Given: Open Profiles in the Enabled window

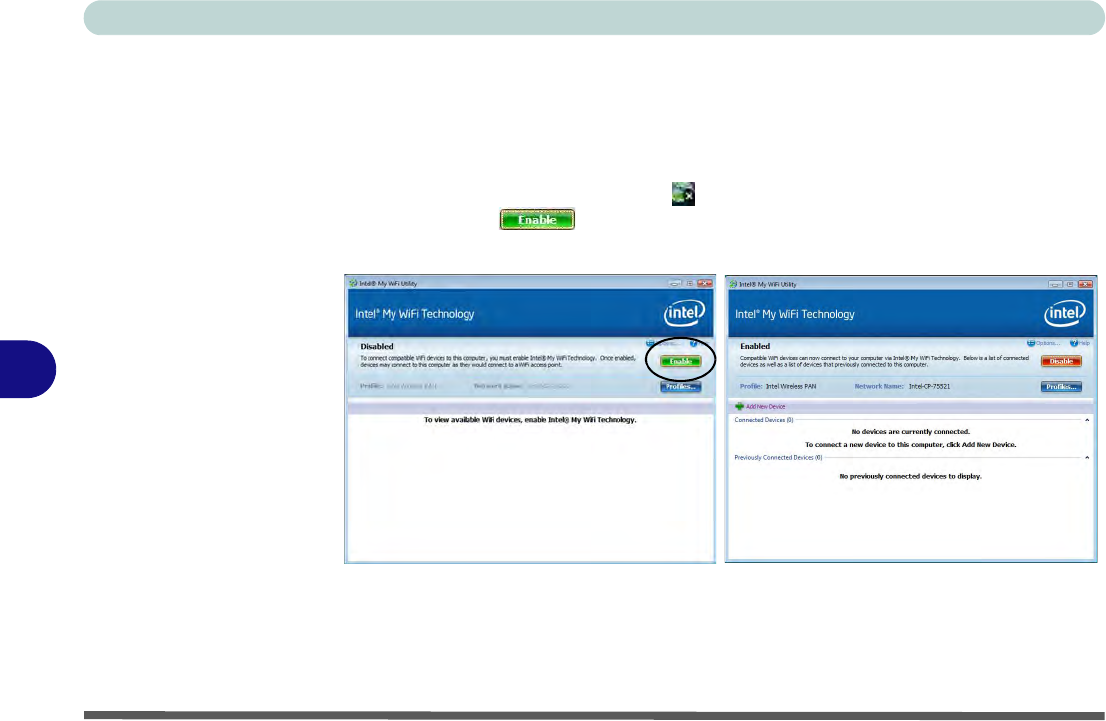Looking at the screenshot, I should [1061, 387].
